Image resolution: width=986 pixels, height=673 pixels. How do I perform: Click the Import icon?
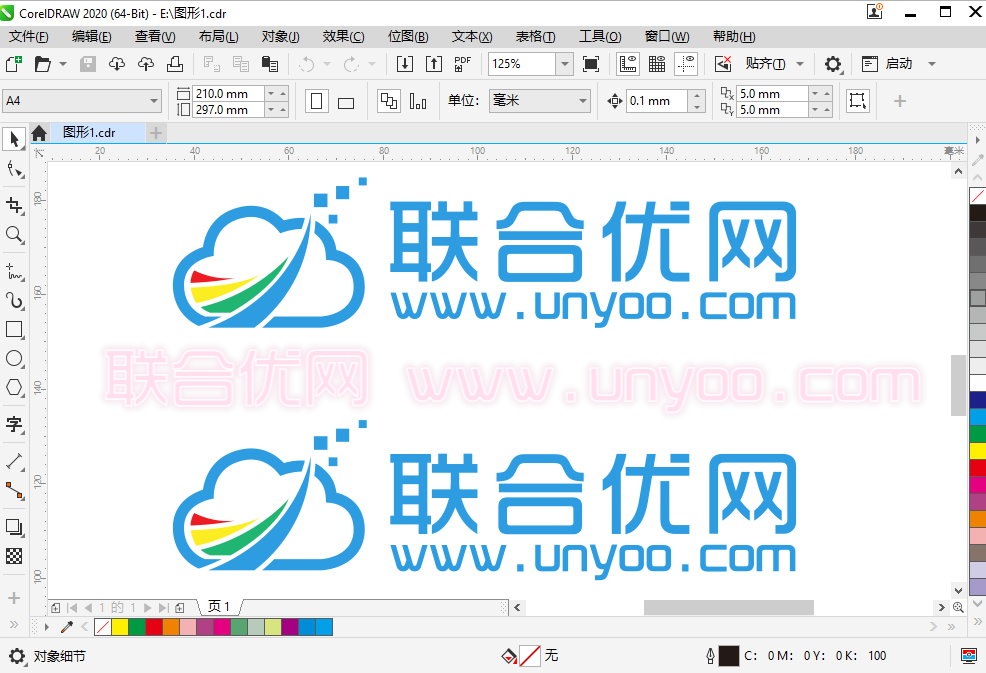click(x=404, y=64)
